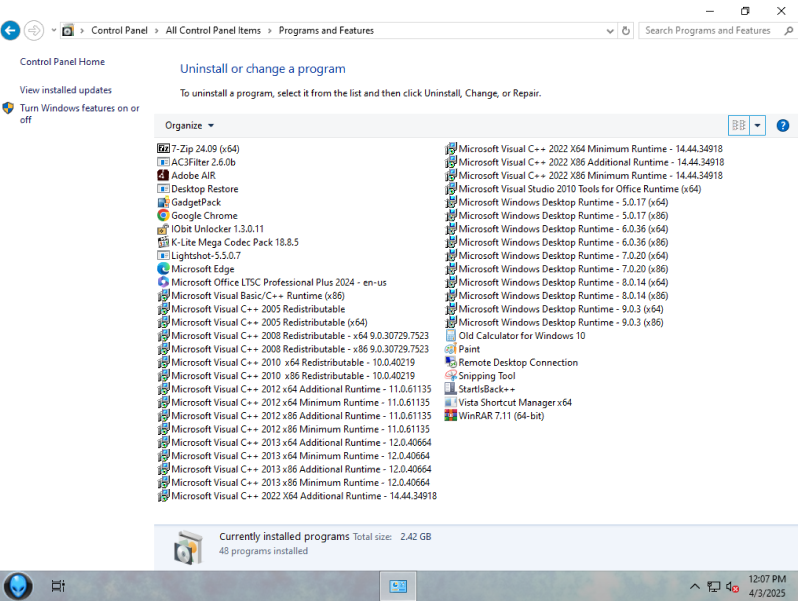This screenshot has width=798, height=601.
Task: Click the search magnifier icon
Action: [x=788, y=31]
